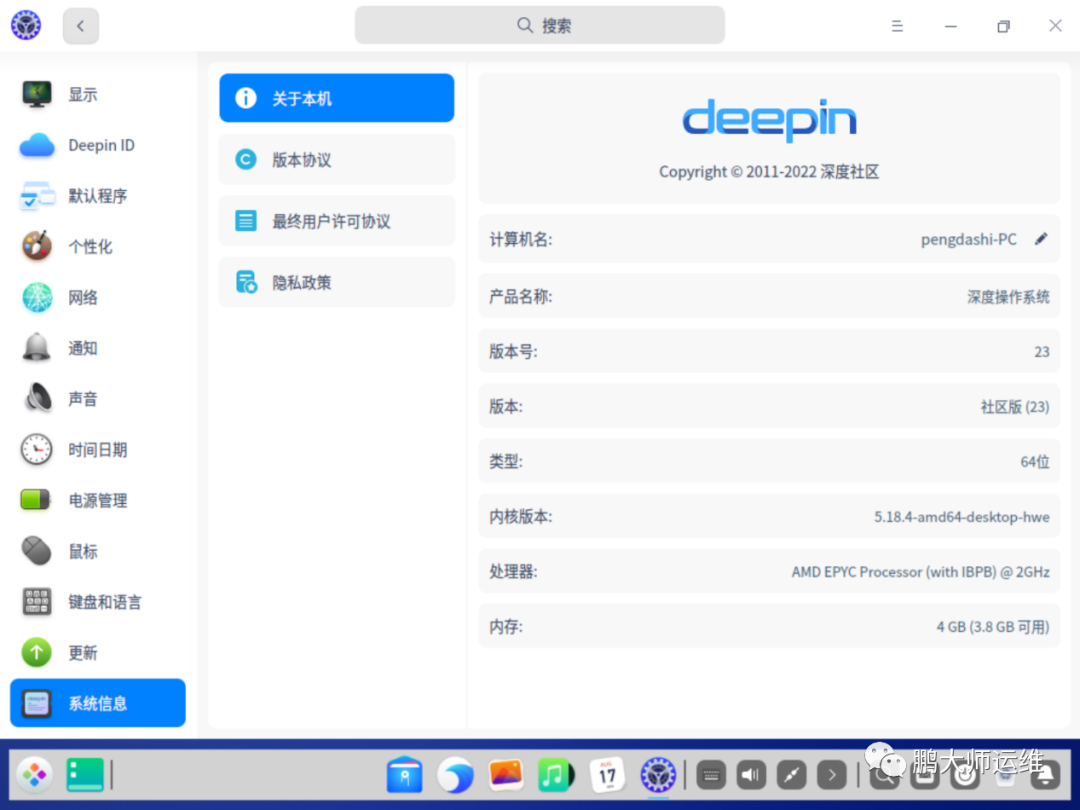Click the 社区版 (23) edition value

click(1015, 407)
